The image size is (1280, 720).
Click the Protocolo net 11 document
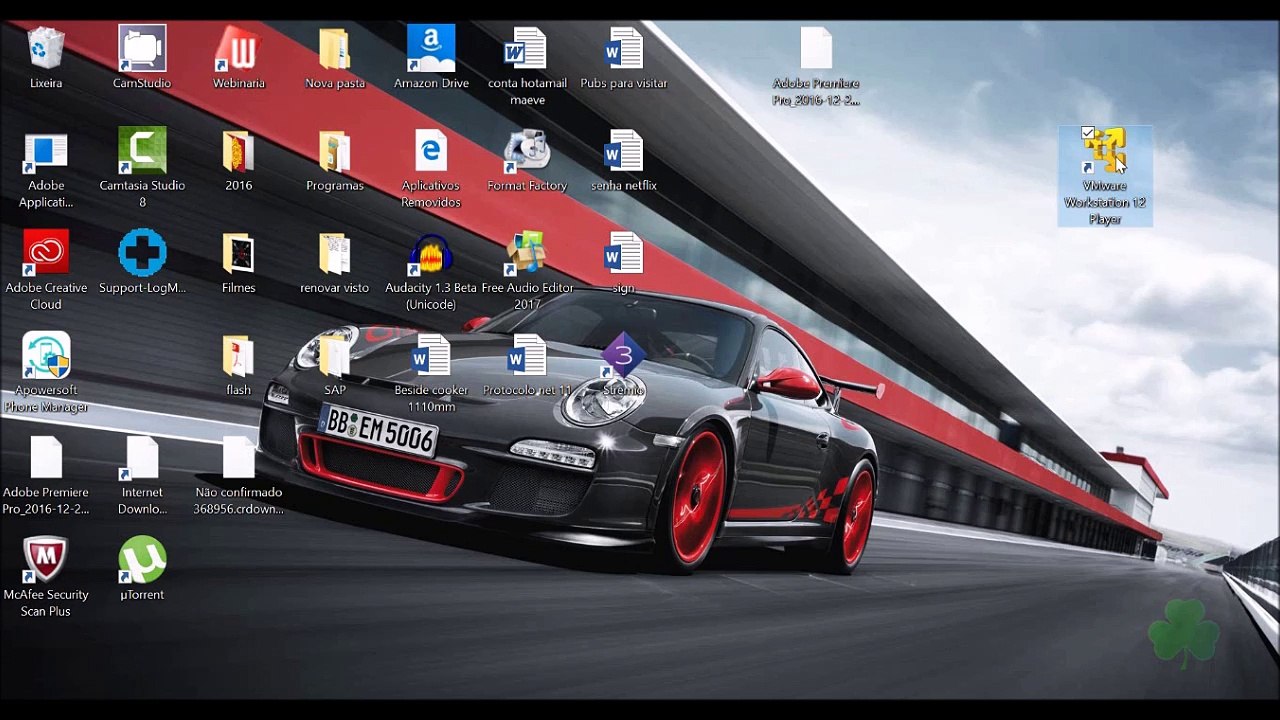tap(527, 355)
